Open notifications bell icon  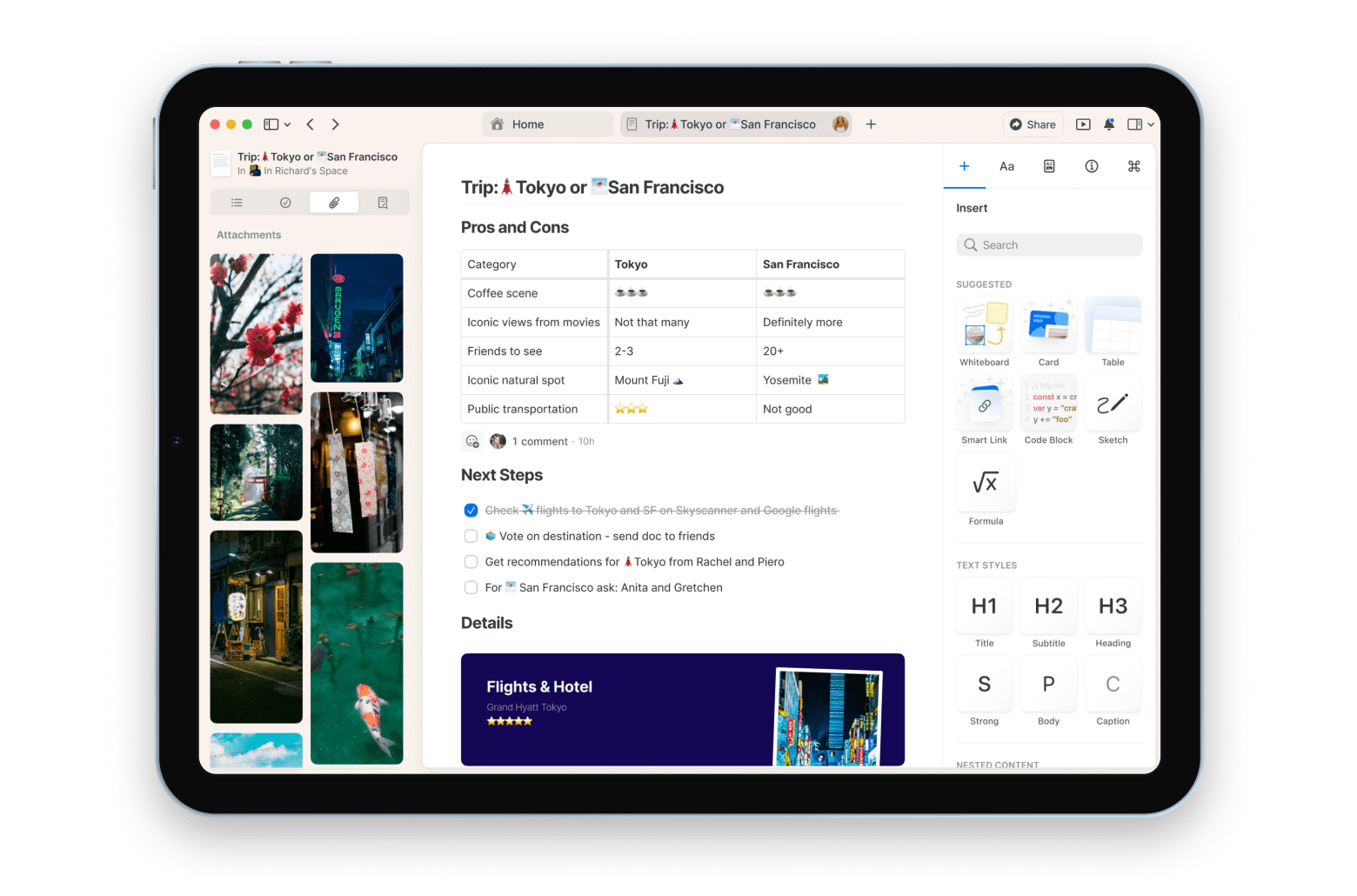pyautogui.click(x=1109, y=124)
